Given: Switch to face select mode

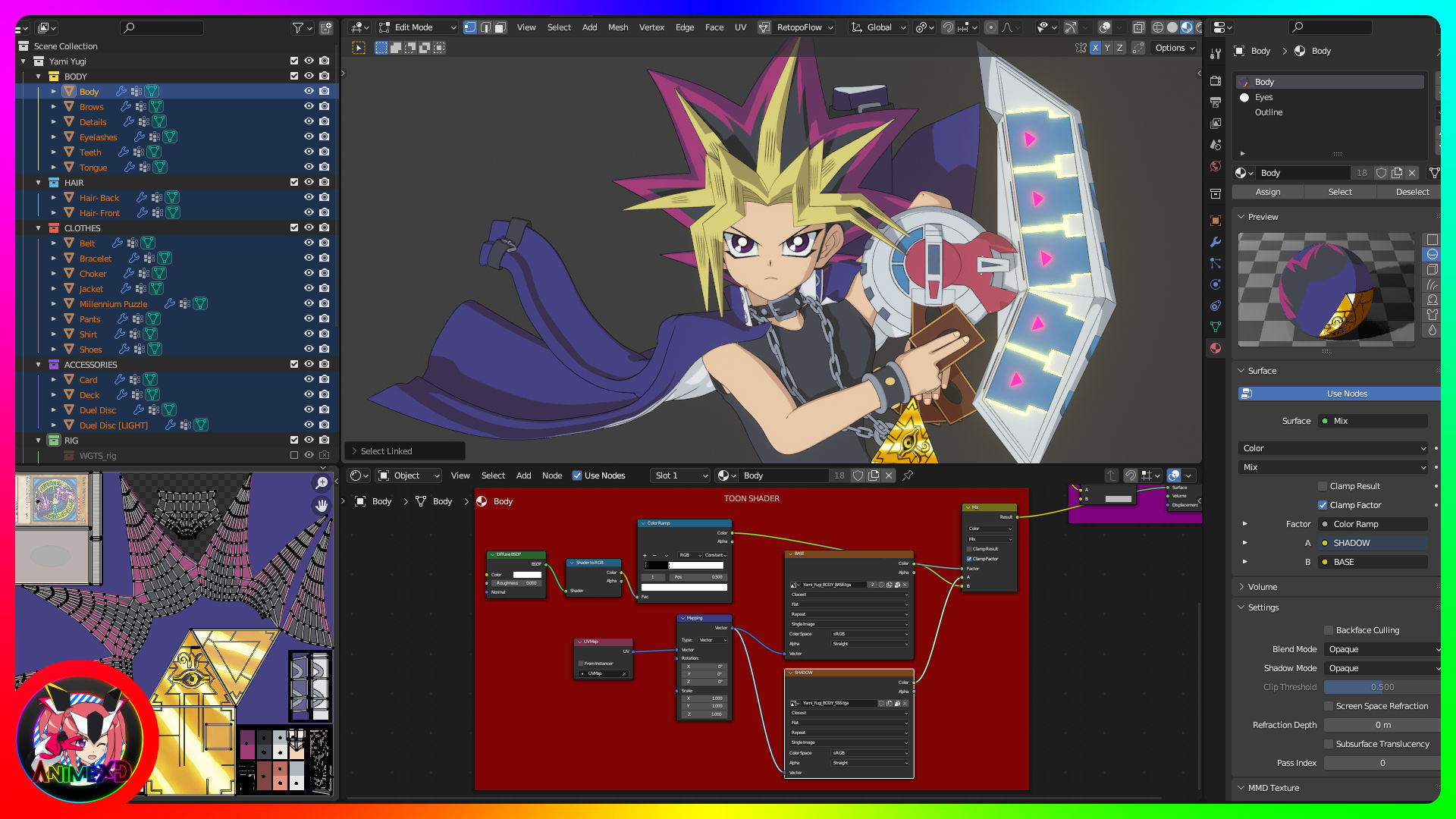Looking at the screenshot, I should (x=500, y=27).
